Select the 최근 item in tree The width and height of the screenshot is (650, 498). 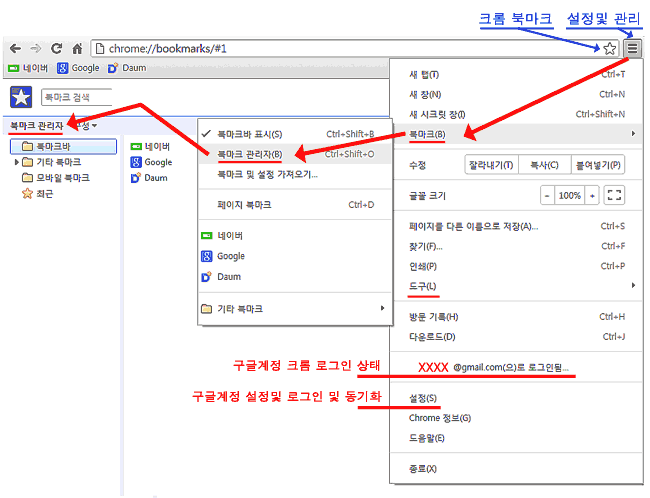click(37, 194)
